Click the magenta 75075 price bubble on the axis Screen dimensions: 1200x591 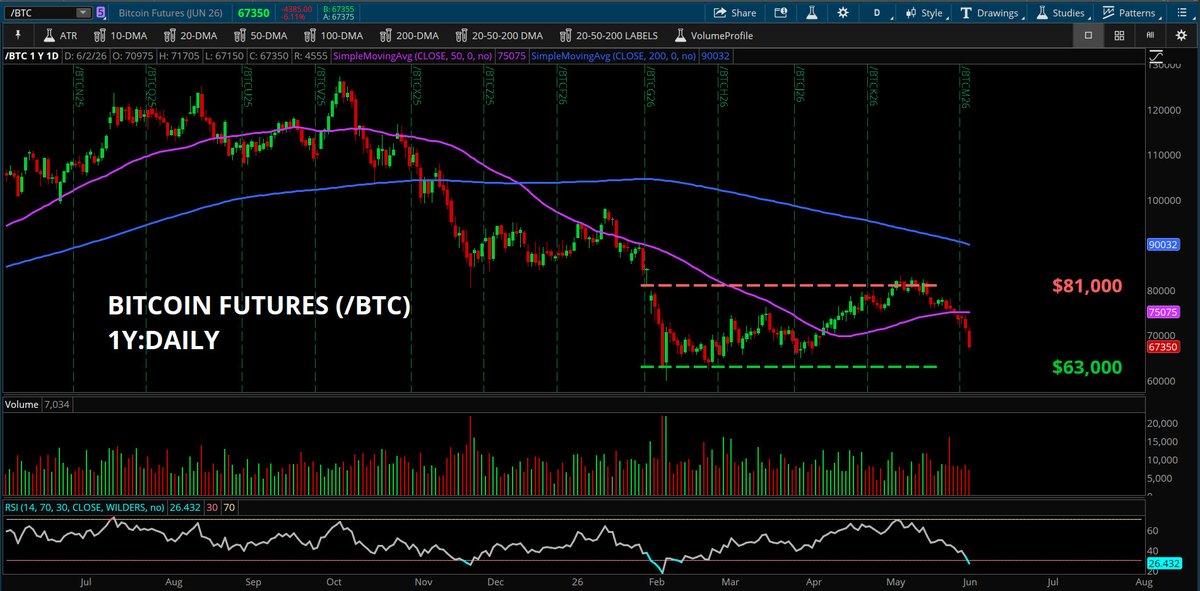1162,312
